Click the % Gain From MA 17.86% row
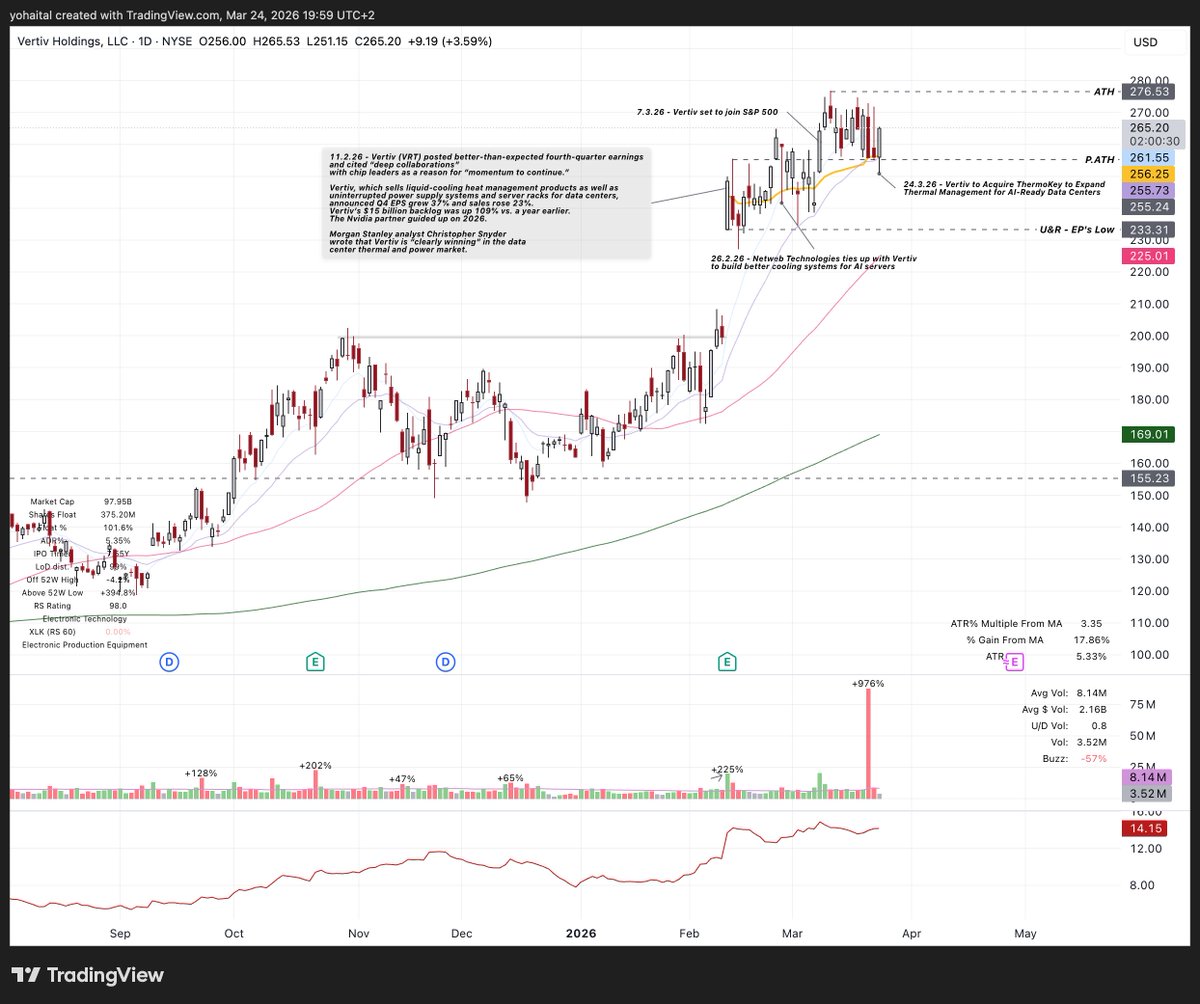 coord(1036,640)
